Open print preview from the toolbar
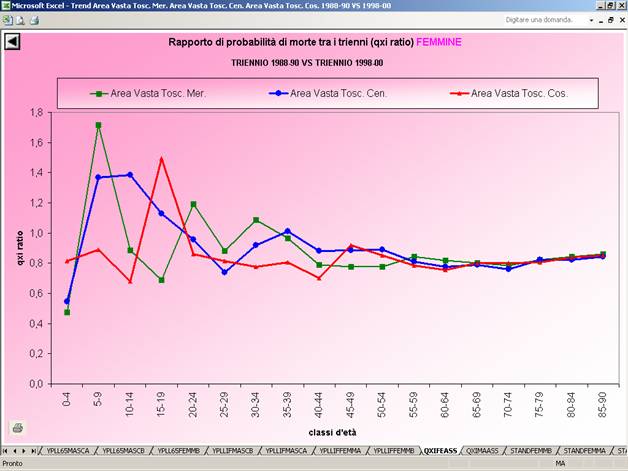Viewport: 628px width, 471px height. click(x=20, y=20)
